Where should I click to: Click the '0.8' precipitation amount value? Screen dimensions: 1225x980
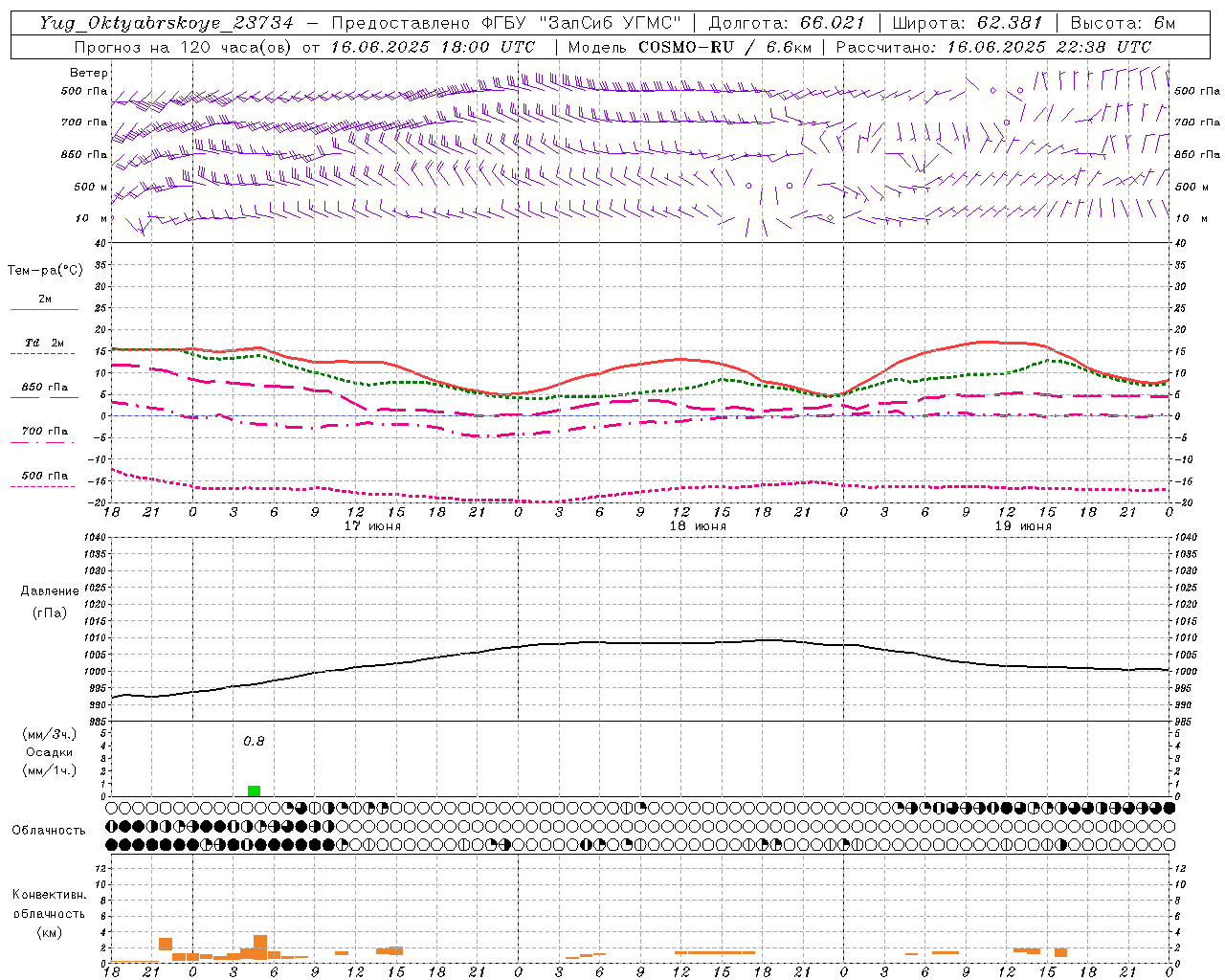pos(254,742)
